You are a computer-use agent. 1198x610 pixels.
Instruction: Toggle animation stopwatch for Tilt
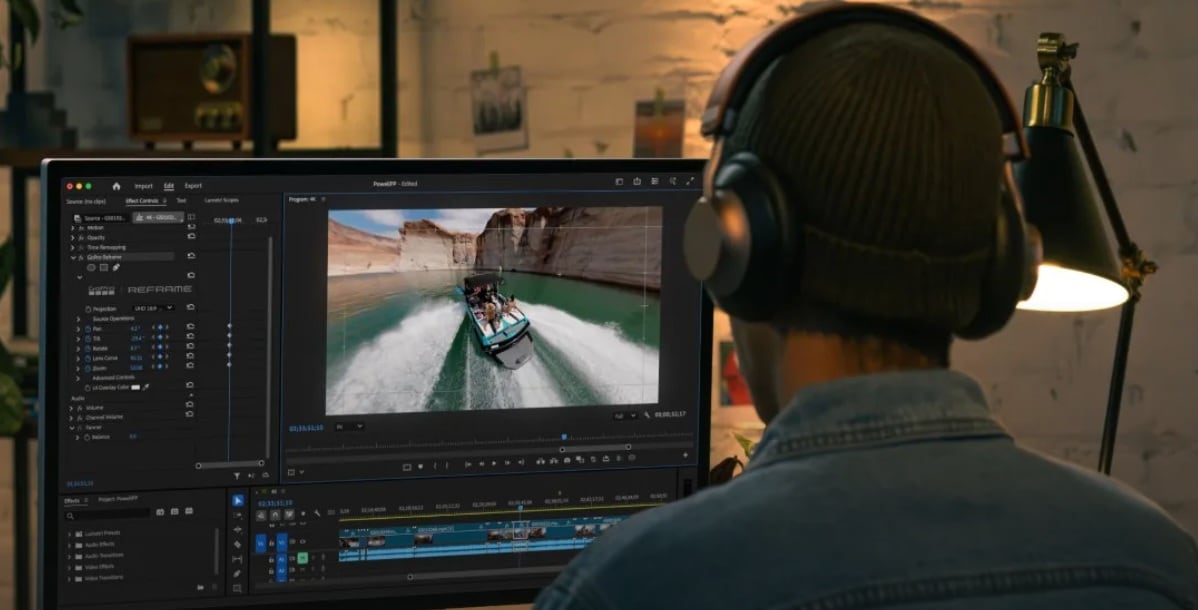(x=87, y=338)
